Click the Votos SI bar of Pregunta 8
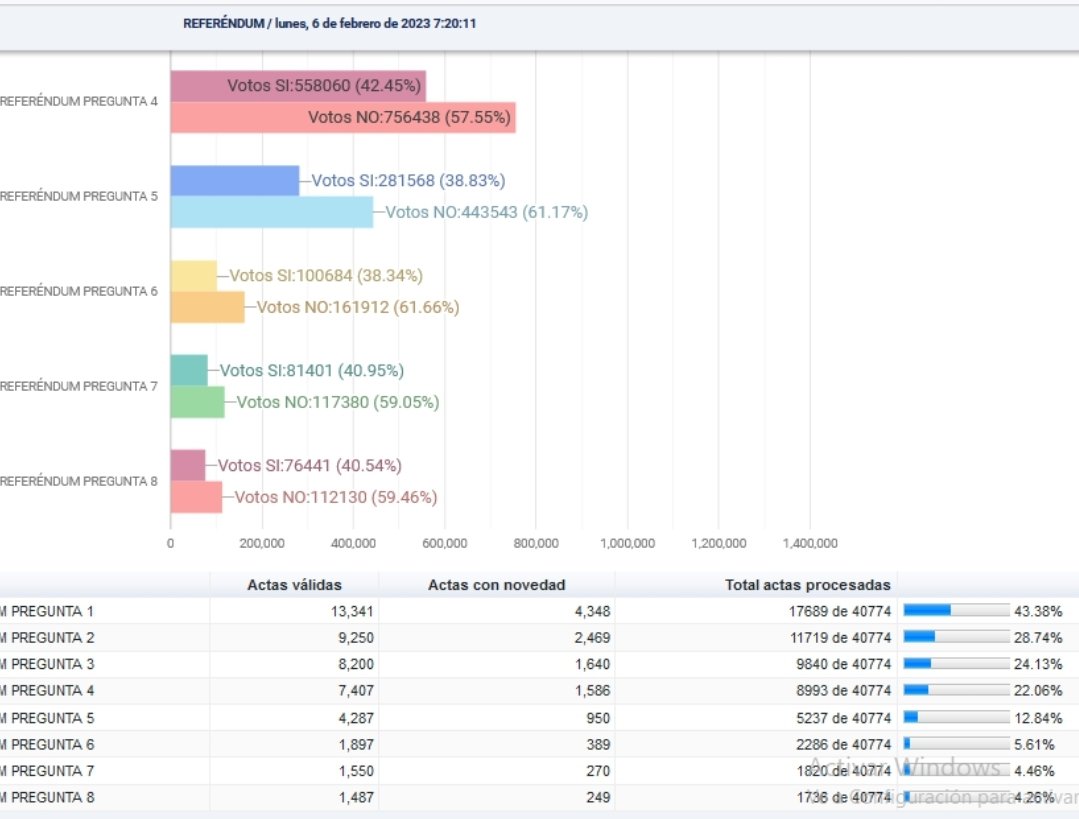 pos(188,465)
